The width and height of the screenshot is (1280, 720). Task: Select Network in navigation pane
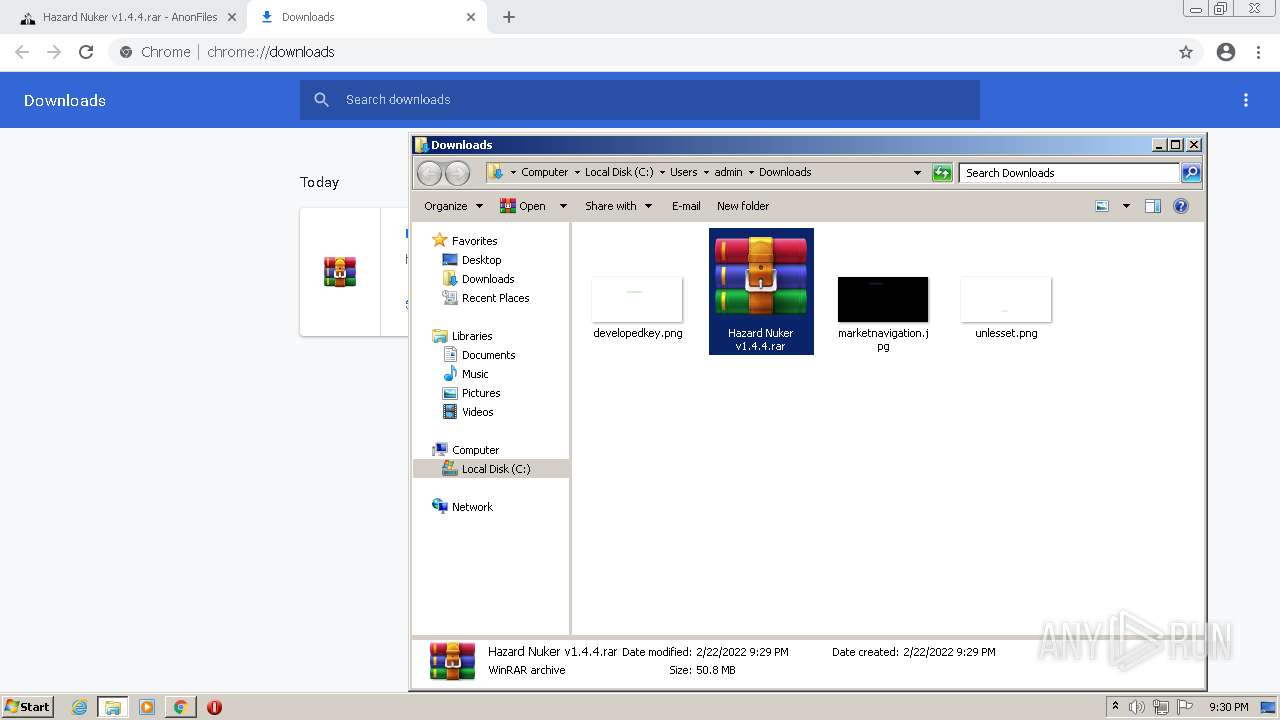click(x=472, y=507)
